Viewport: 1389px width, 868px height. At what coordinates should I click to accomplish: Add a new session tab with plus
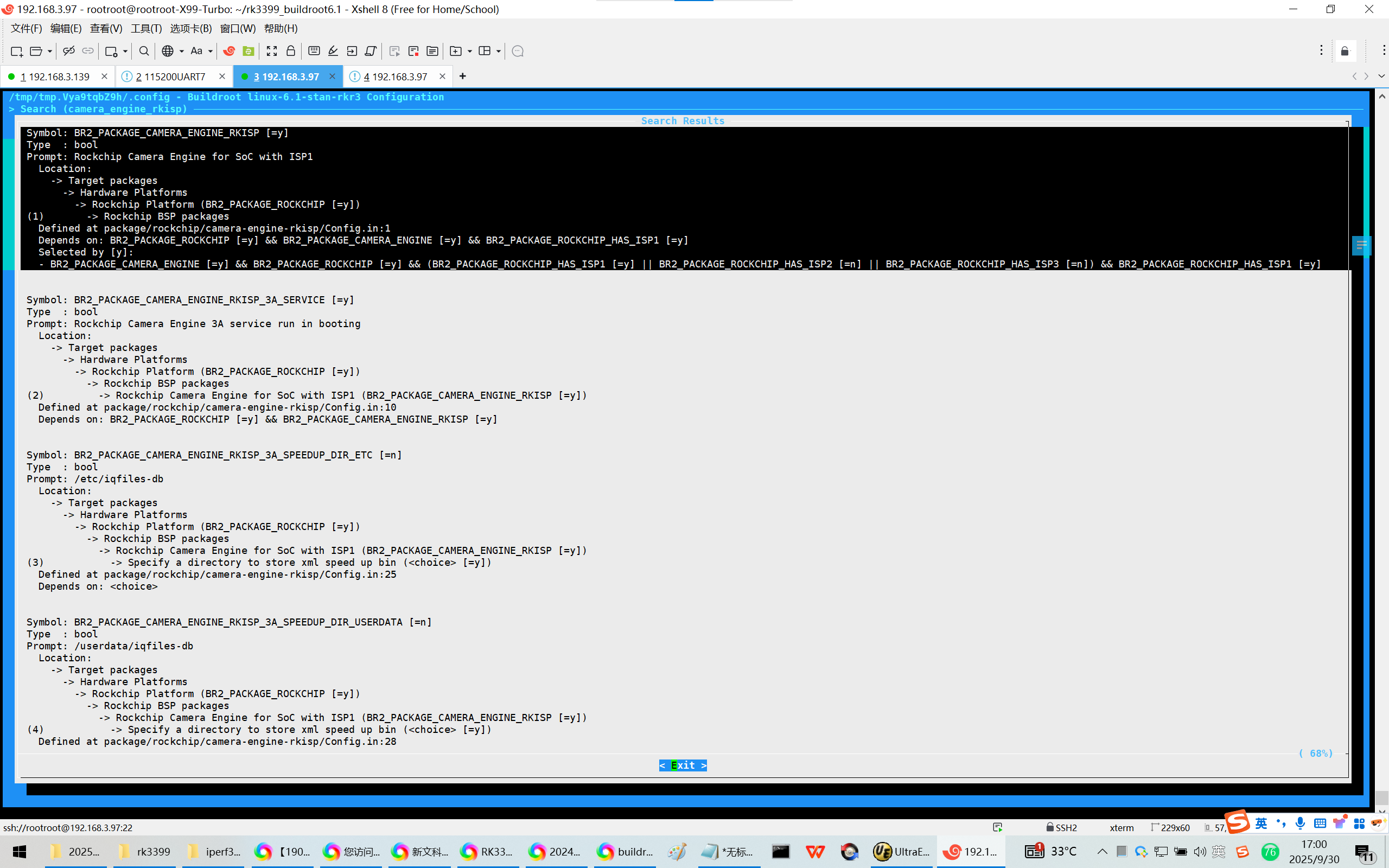click(x=463, y=76)
